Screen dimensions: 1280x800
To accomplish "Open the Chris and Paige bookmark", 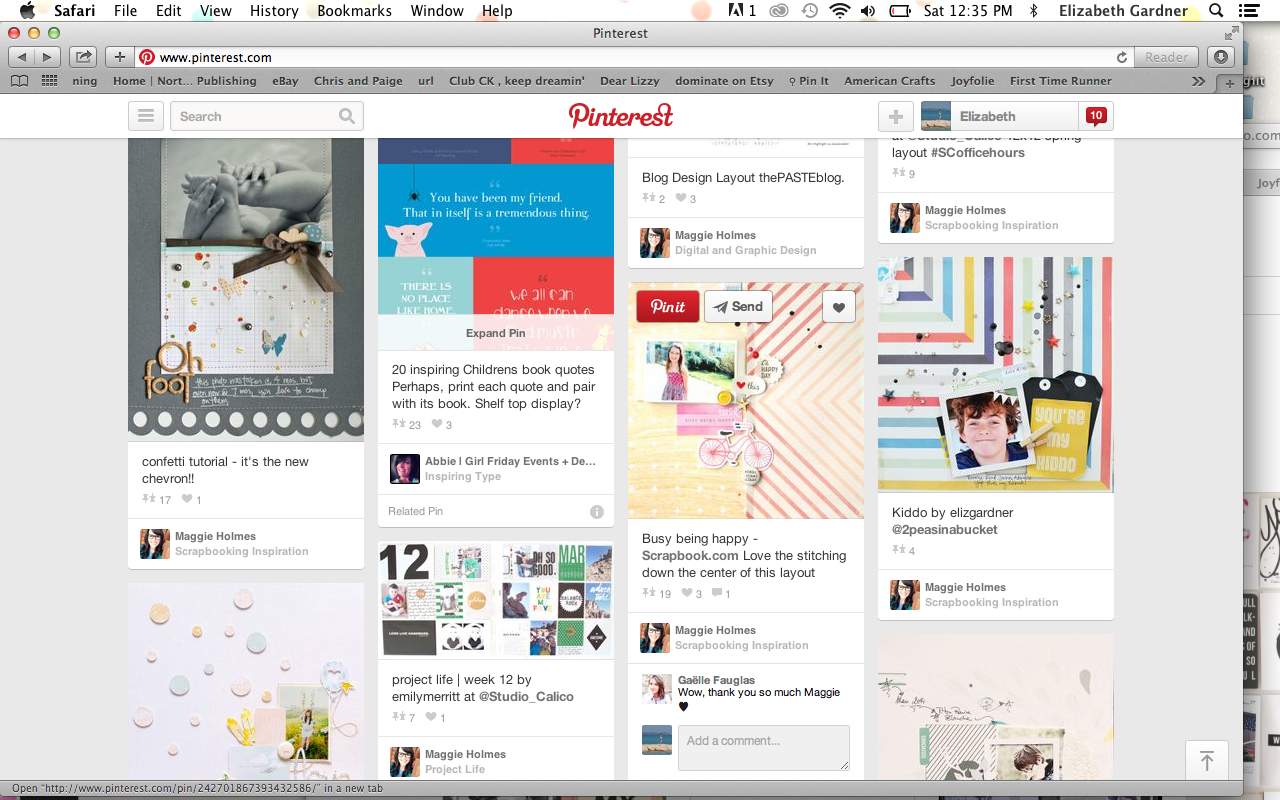I will (x=358, y=81).
